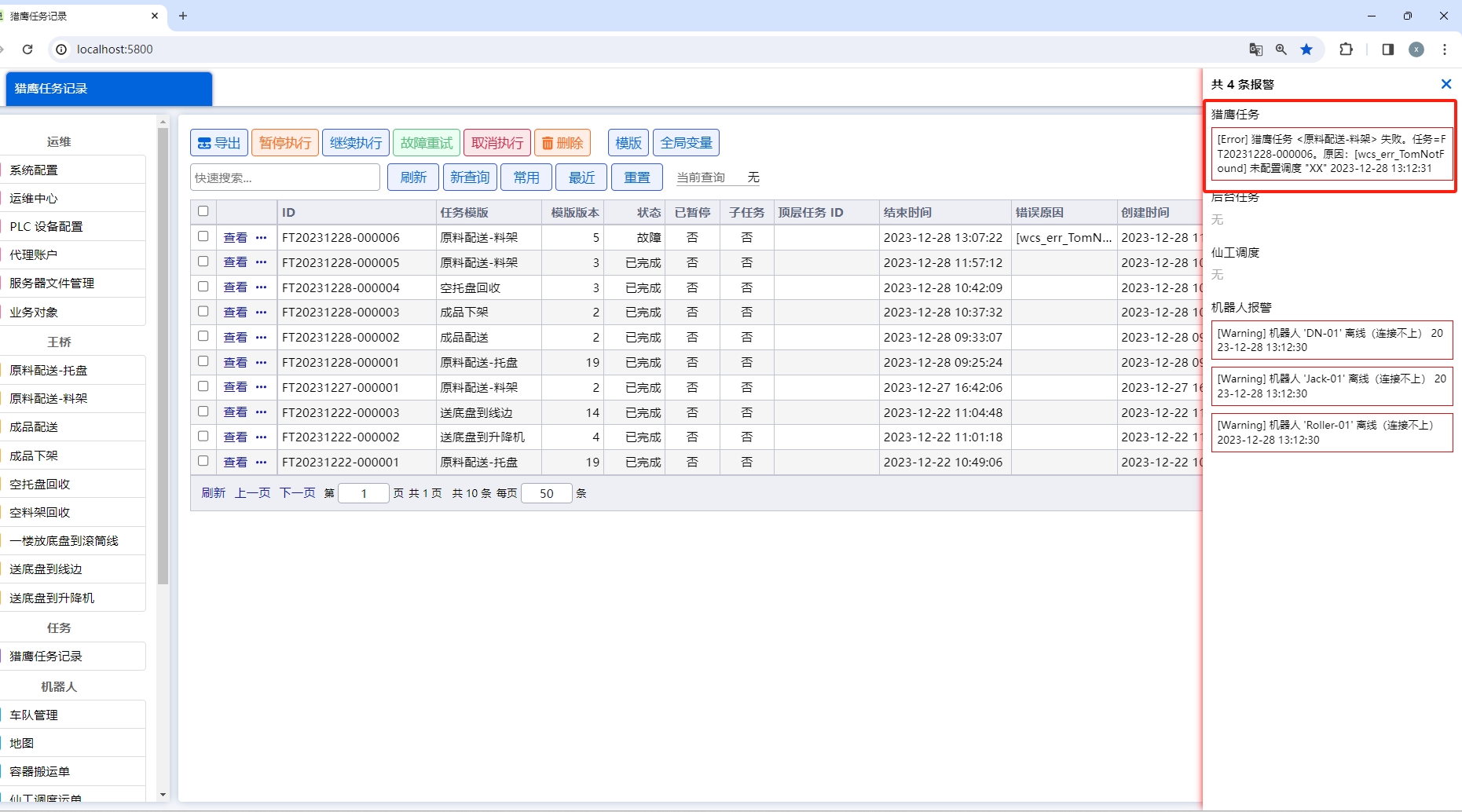Check the row FT20231228-000002
The height and width of the screenshot is (812, 1462).
pos(203,336)
